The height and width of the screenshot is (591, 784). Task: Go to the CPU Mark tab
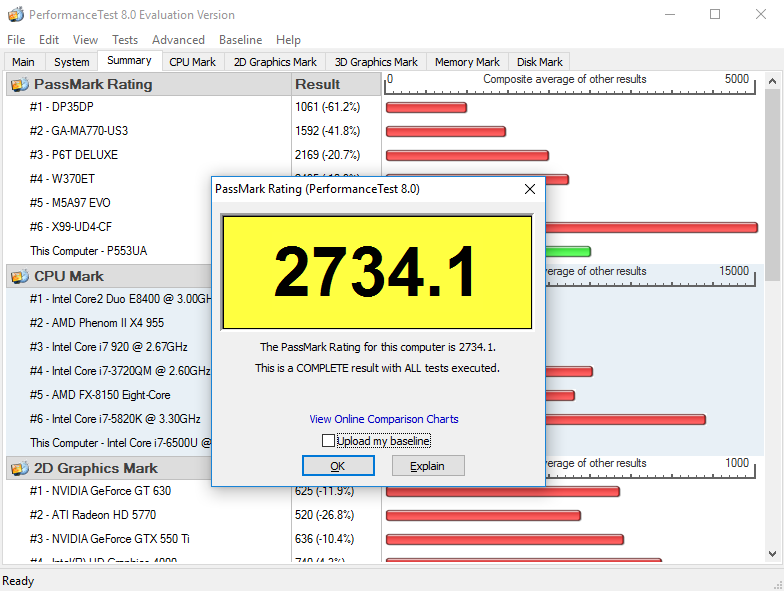click(192, 62)
